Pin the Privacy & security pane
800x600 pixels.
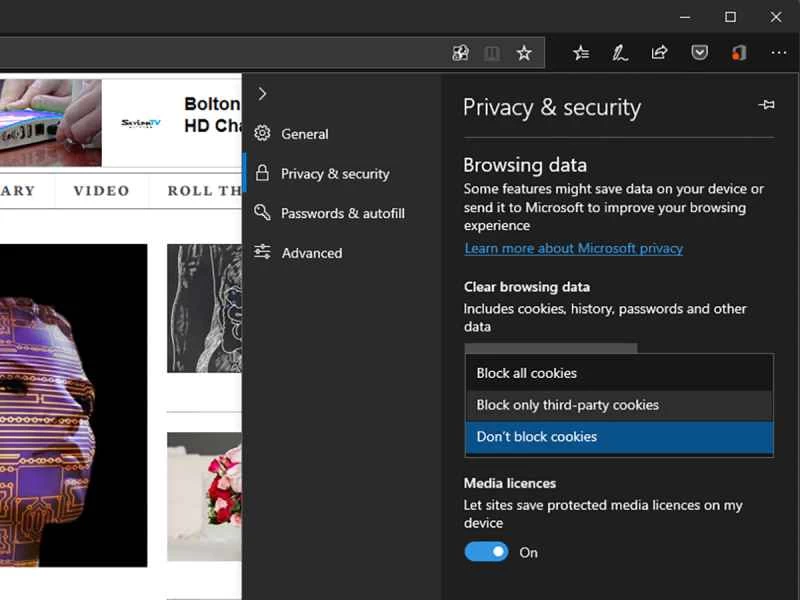coord(766,104)
